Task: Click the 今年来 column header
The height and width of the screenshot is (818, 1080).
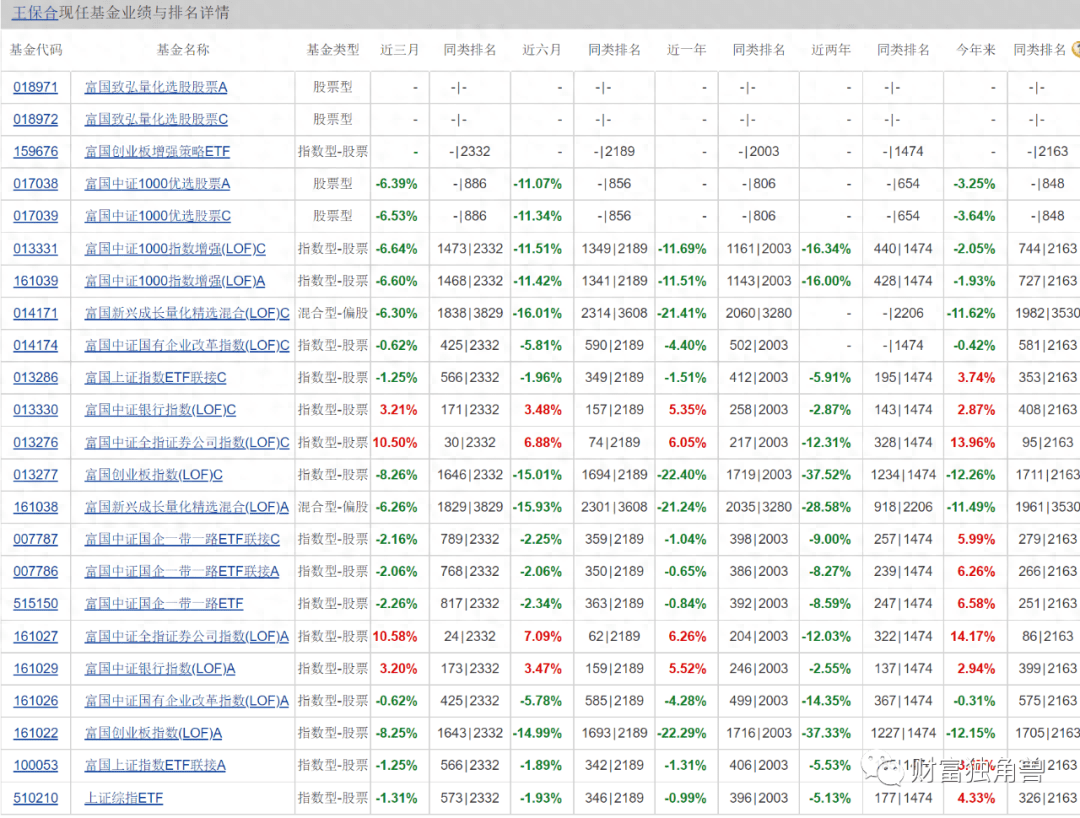Action: [x=975, y=49]
